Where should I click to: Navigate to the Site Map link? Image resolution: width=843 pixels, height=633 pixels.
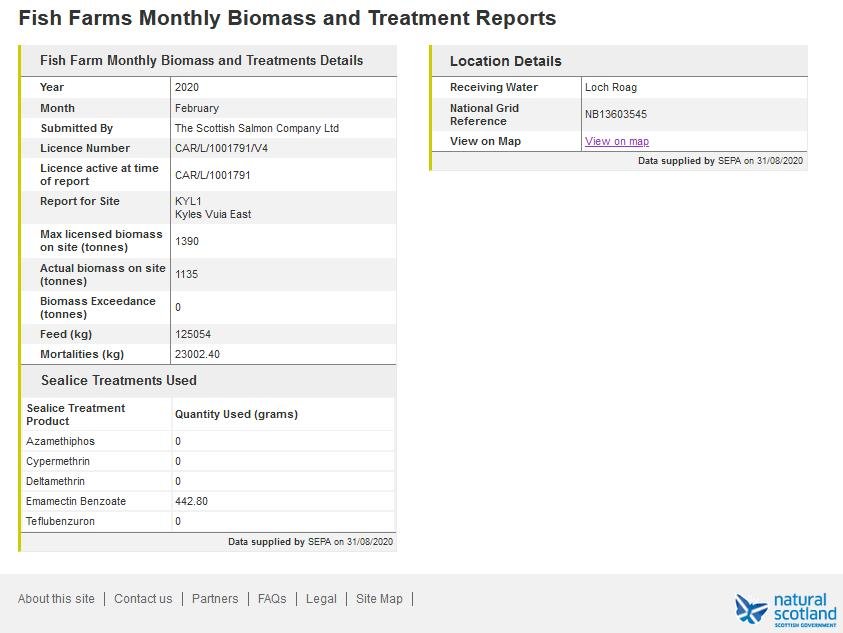(379, 599)
